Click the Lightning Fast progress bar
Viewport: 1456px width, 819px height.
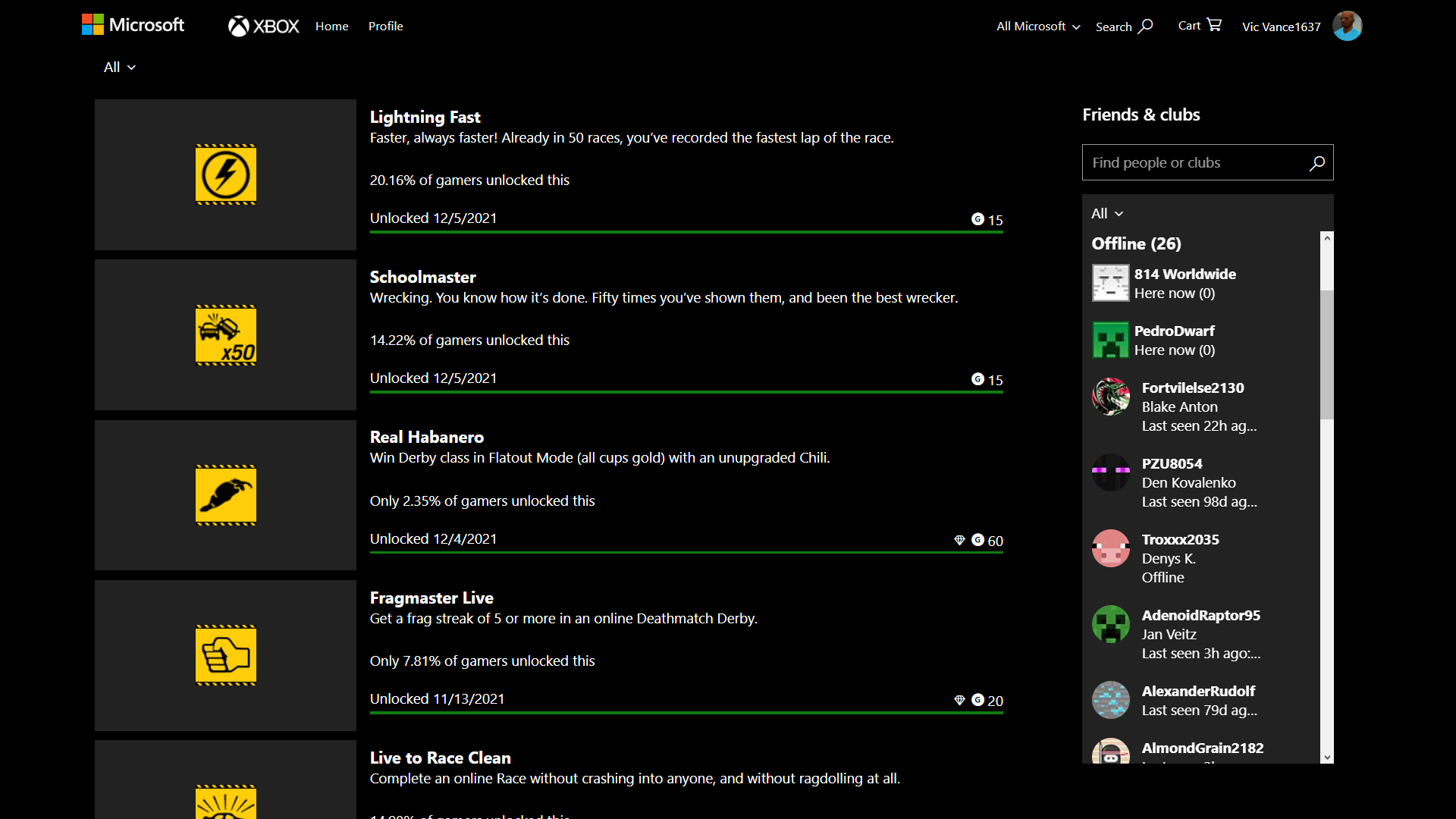click(686, 232)
